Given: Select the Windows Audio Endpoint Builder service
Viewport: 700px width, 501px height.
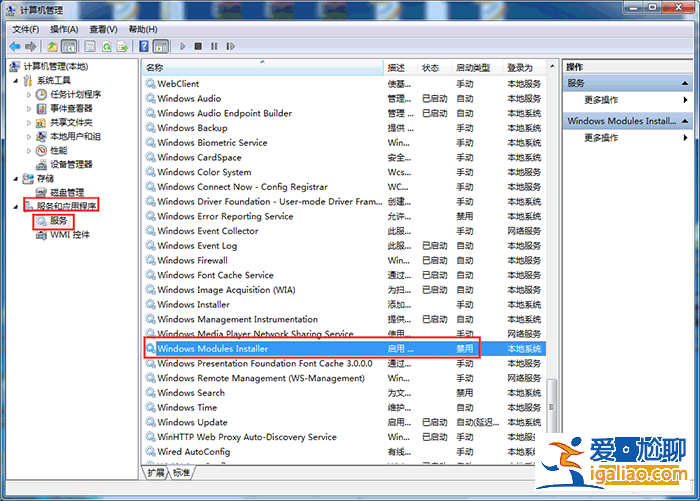Looking at the screenshot, I should tap(345, 113).
